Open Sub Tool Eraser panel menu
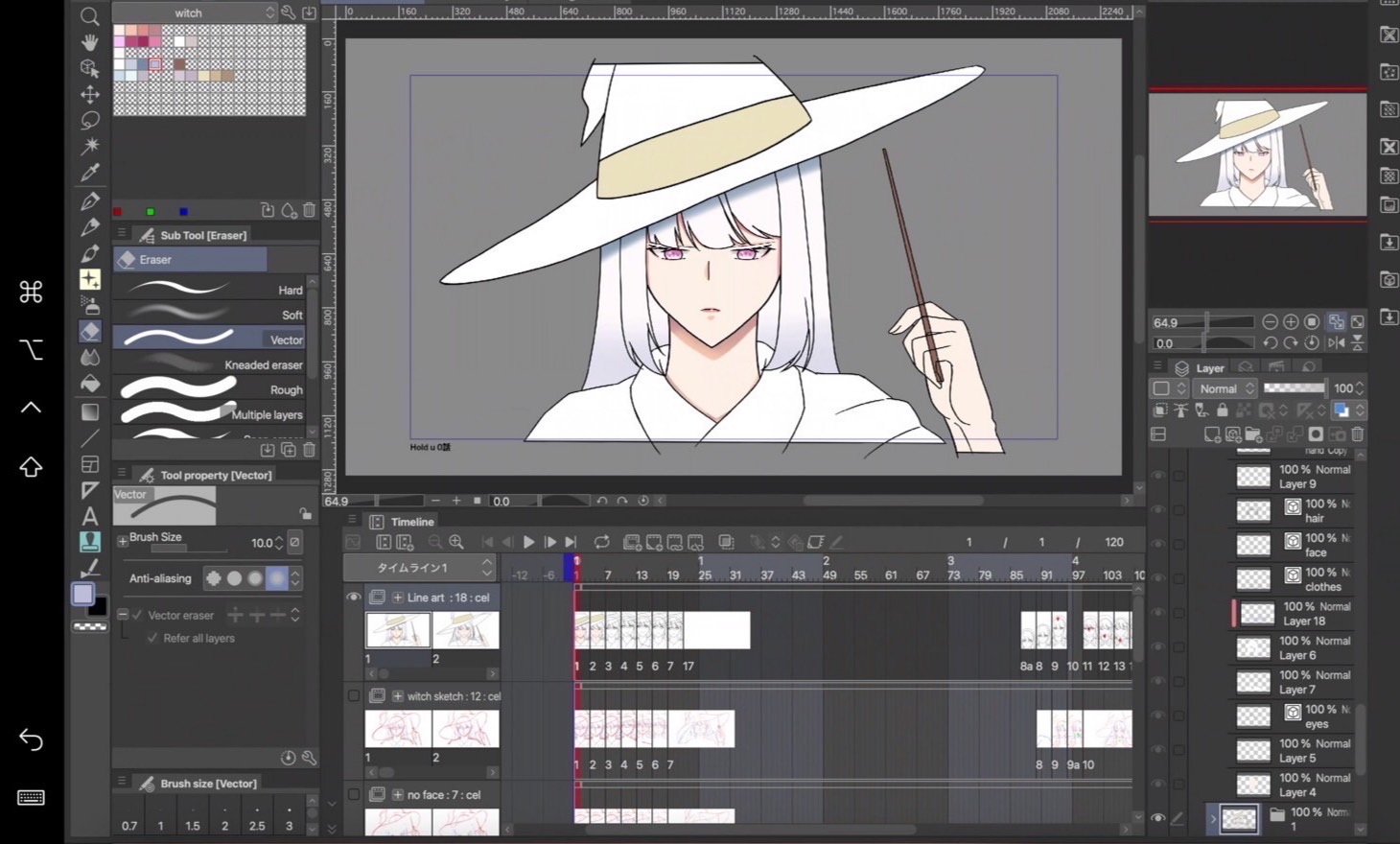This screenshot has height=844, width=1400. tap(122, 233)
